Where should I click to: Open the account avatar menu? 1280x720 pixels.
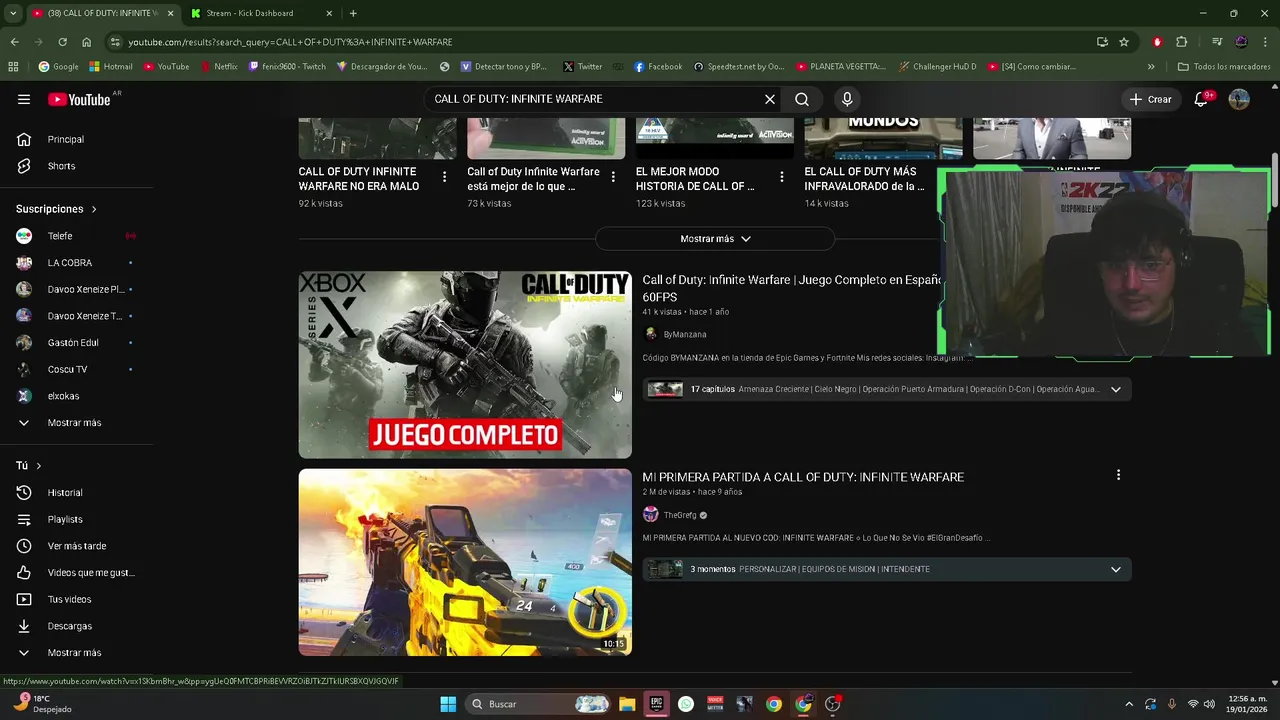[x=1239, y=99]
